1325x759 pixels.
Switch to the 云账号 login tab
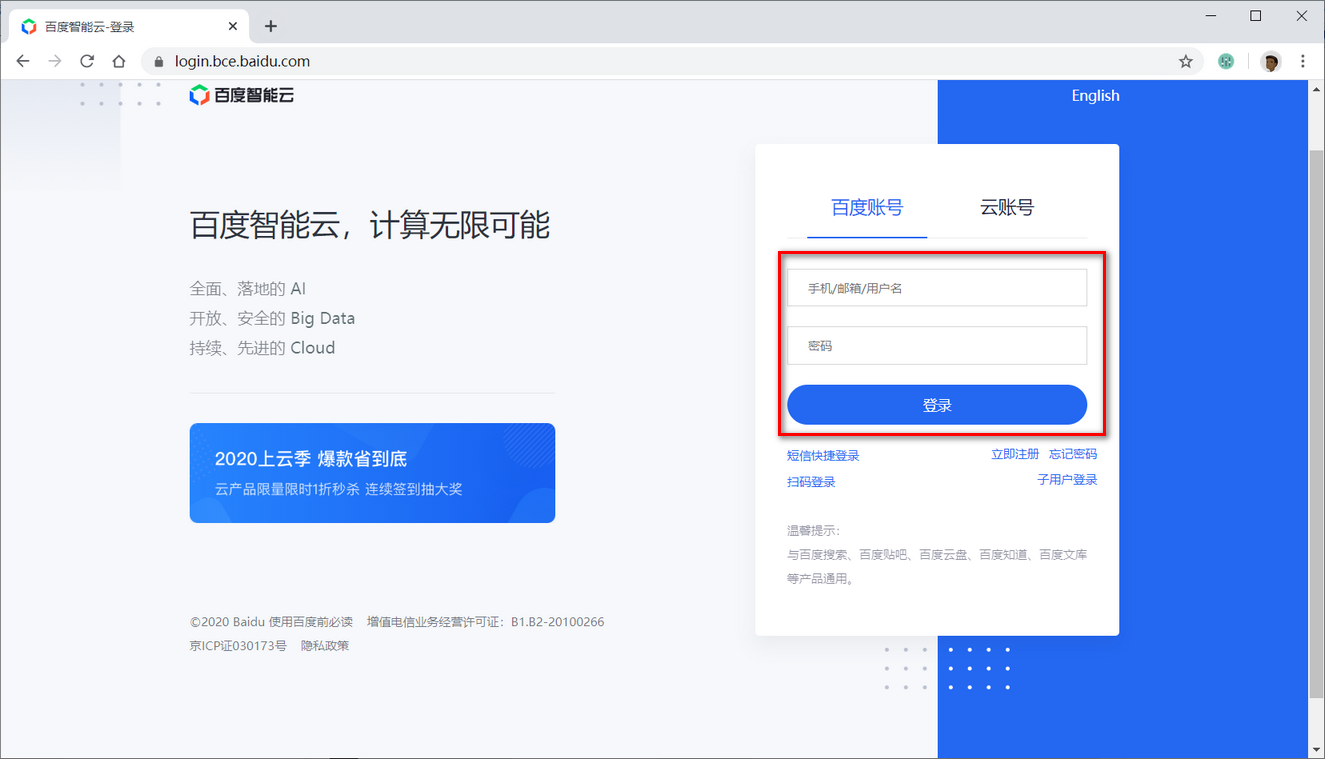(x=1006, y=207)
